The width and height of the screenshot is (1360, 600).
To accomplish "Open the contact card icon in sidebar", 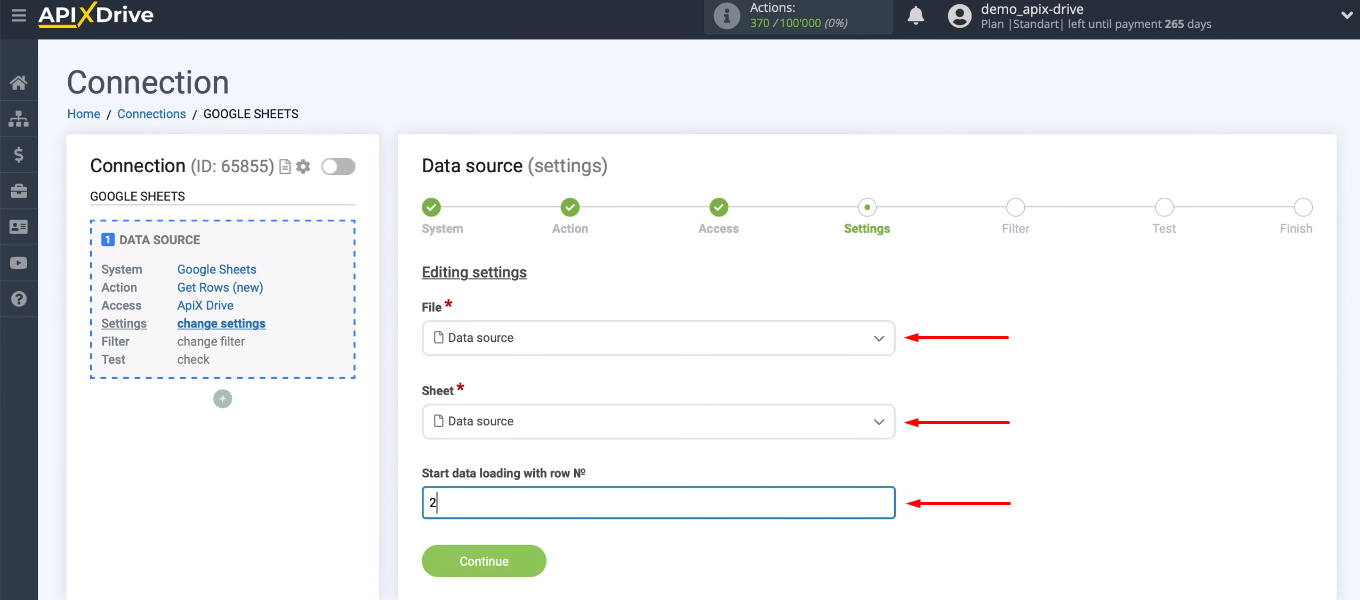I will tap(18, 227).
